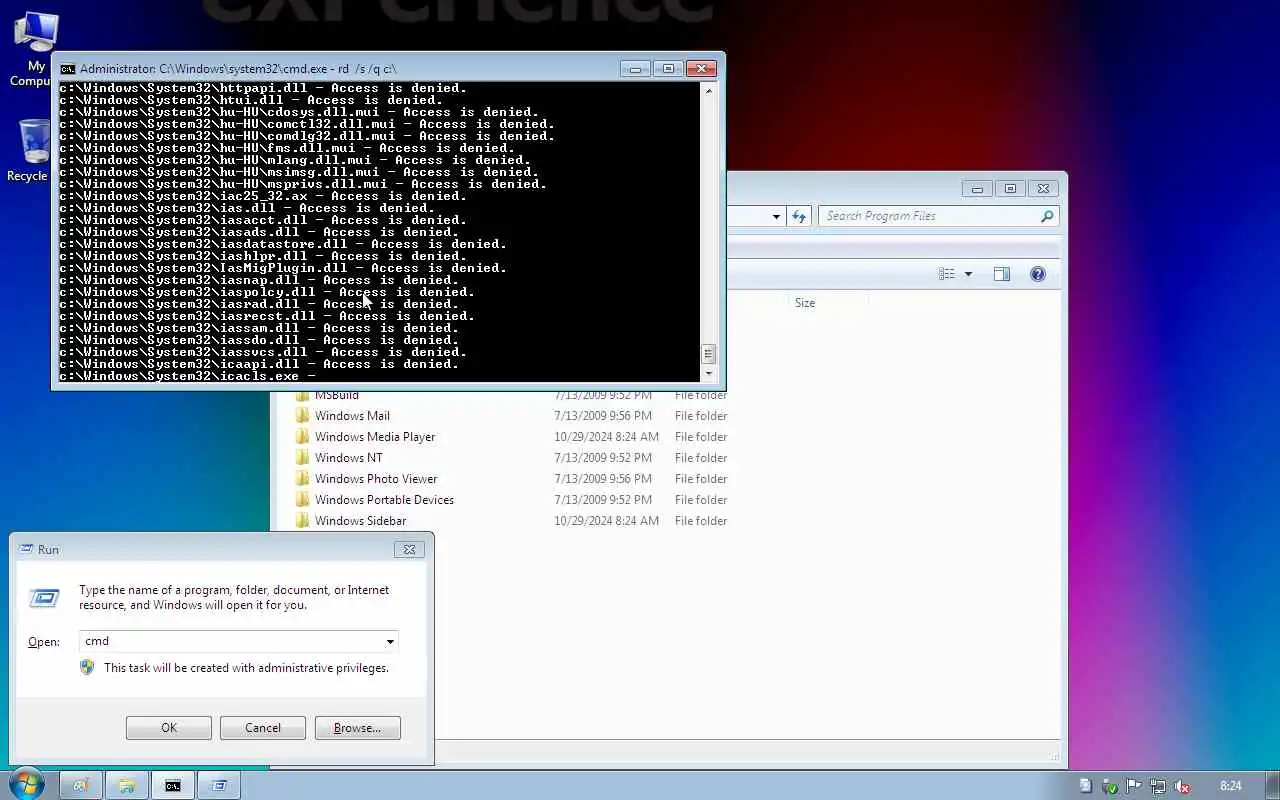Maximize the Program Files Explorer window
This screenshot has height=800, width=1280.
pyautogui.click(x=1010, y=188)
